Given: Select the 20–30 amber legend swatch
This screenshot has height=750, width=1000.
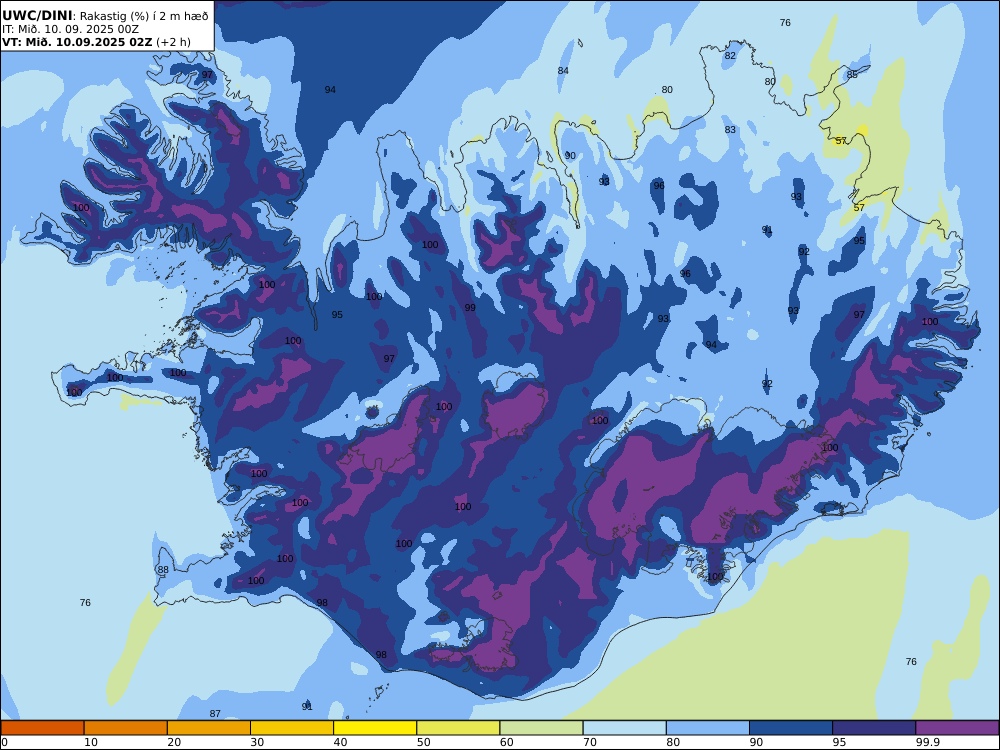Looking at the screenshot, I should 209,728.
